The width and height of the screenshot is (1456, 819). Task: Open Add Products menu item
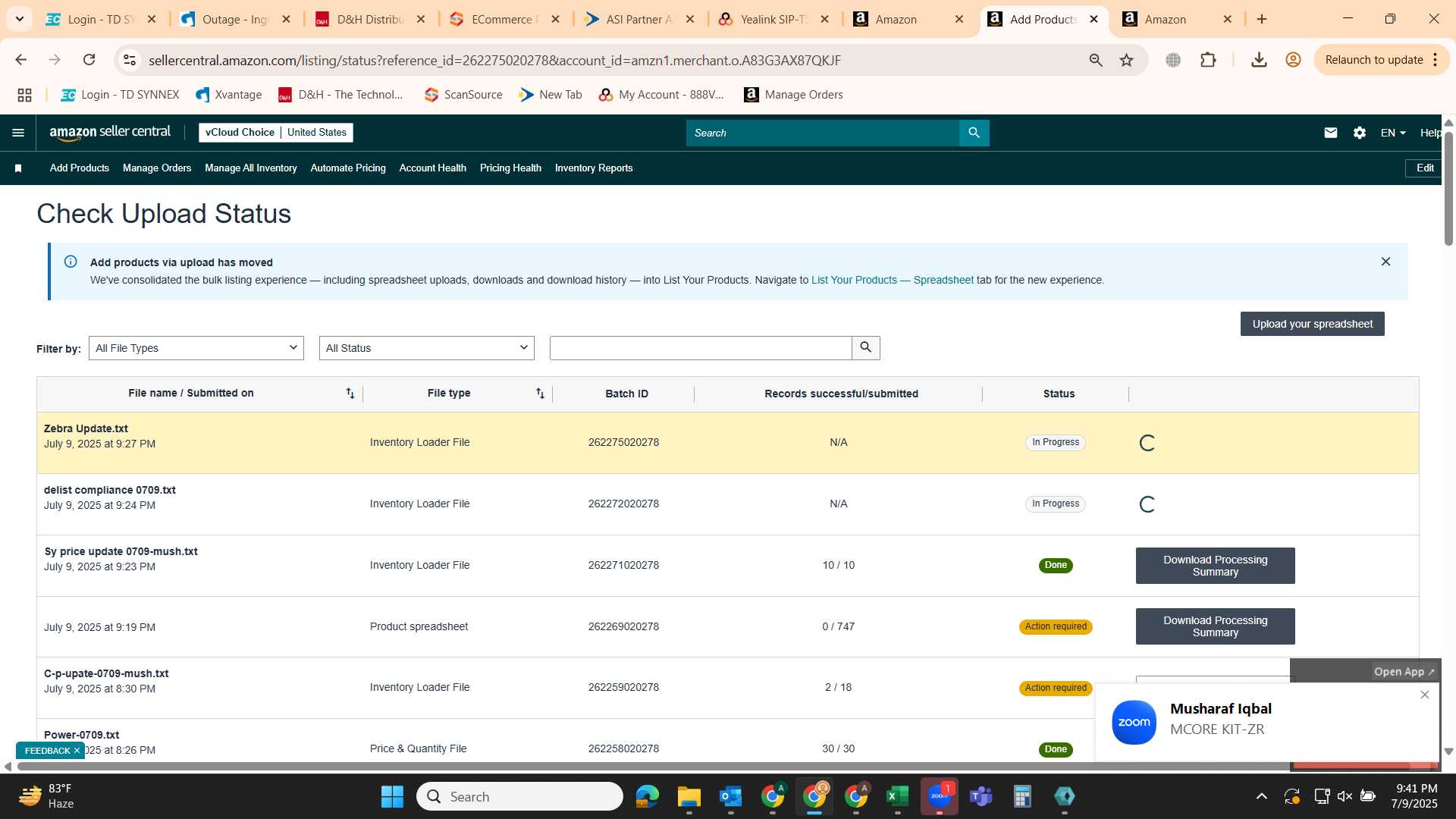pos(80,168)
